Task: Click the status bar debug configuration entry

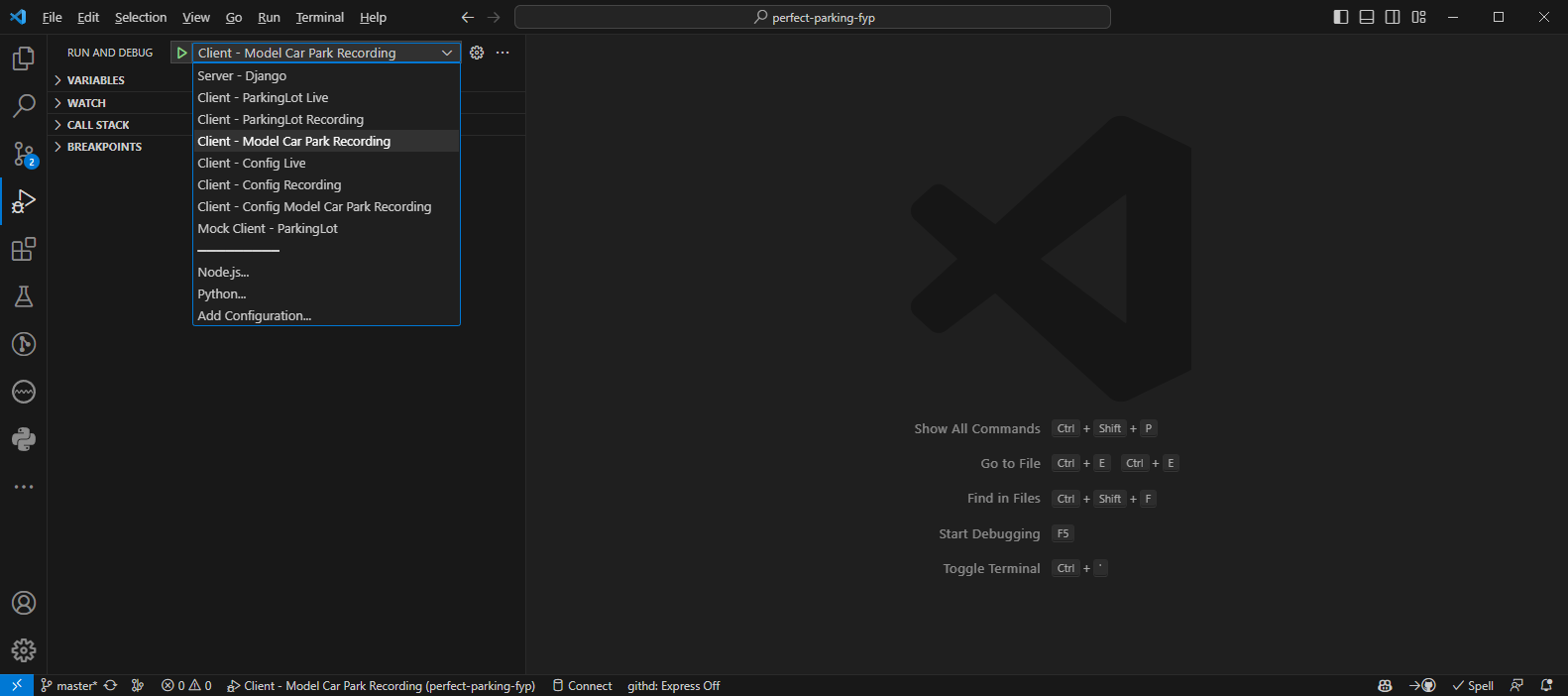Action: [381, 685]
